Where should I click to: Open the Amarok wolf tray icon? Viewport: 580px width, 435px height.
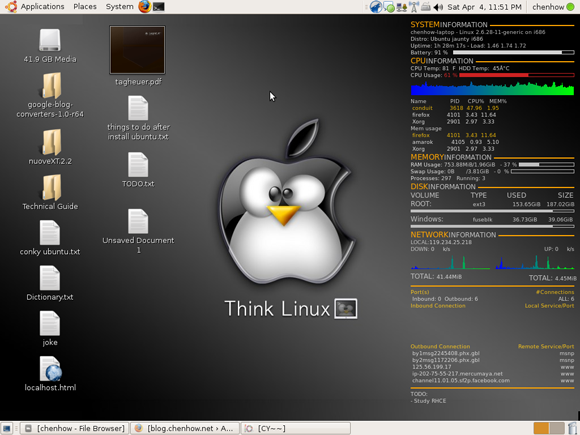[x=376, y=7]
